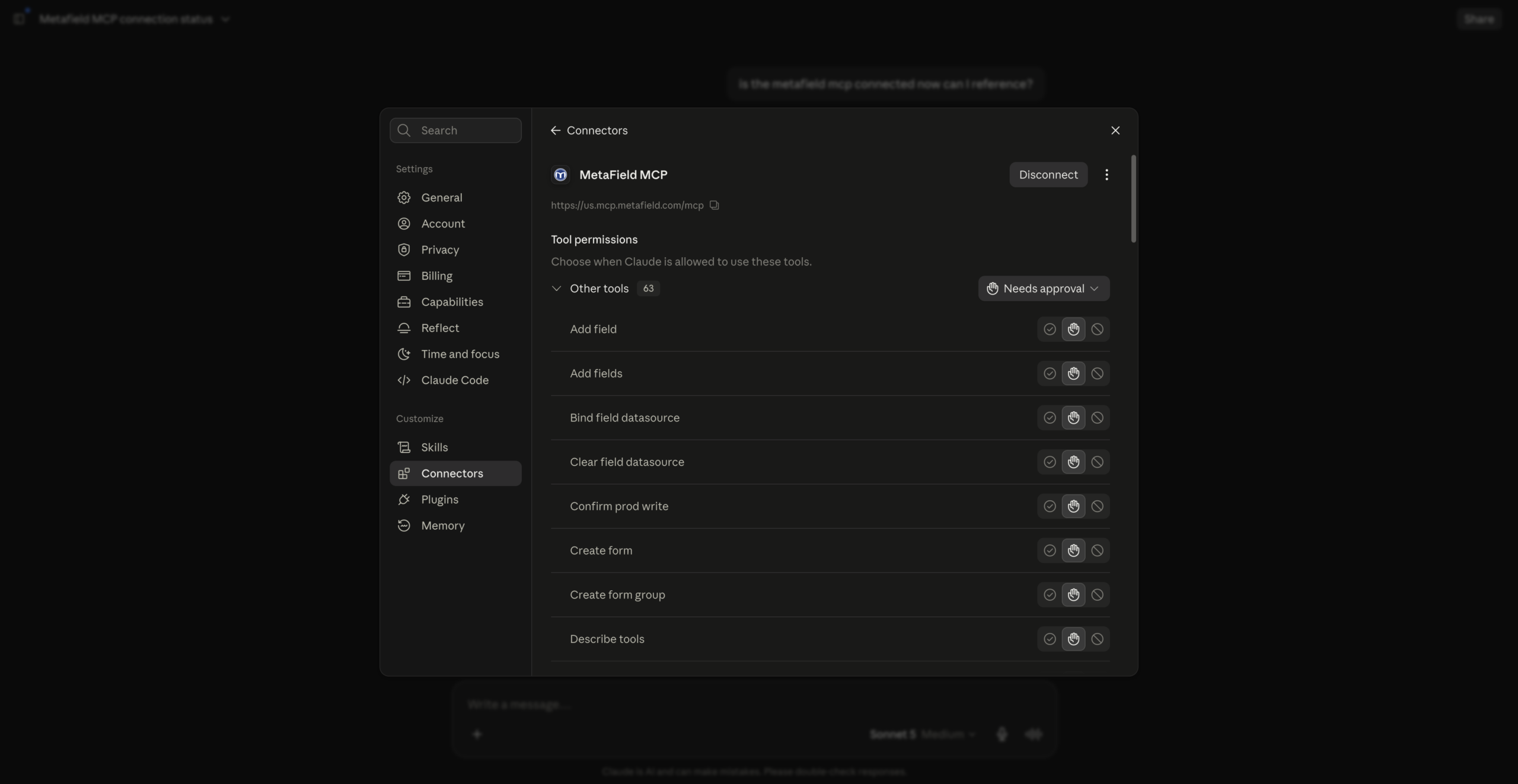Image resolution: width=1518 pixels, height=784 pixels.
Task: Always allow Bind field datasource
Action: (1050, 418)
